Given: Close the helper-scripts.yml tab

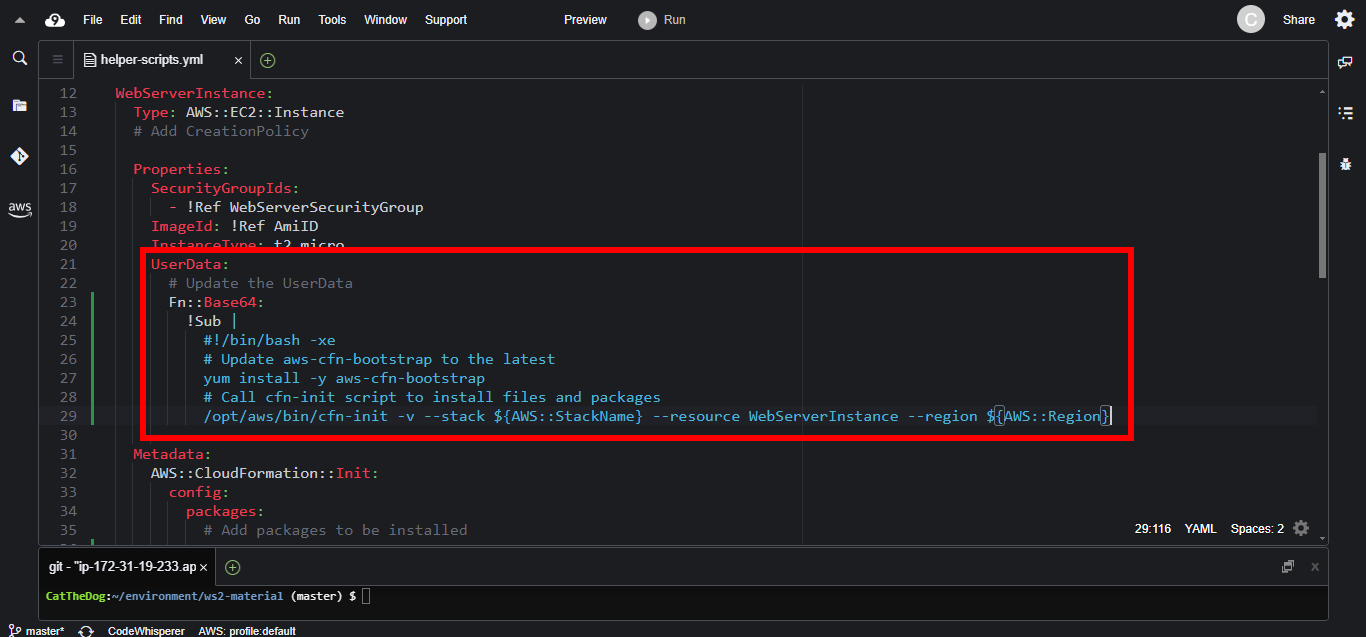Looking at the screenshot, I should coord(238,60).
